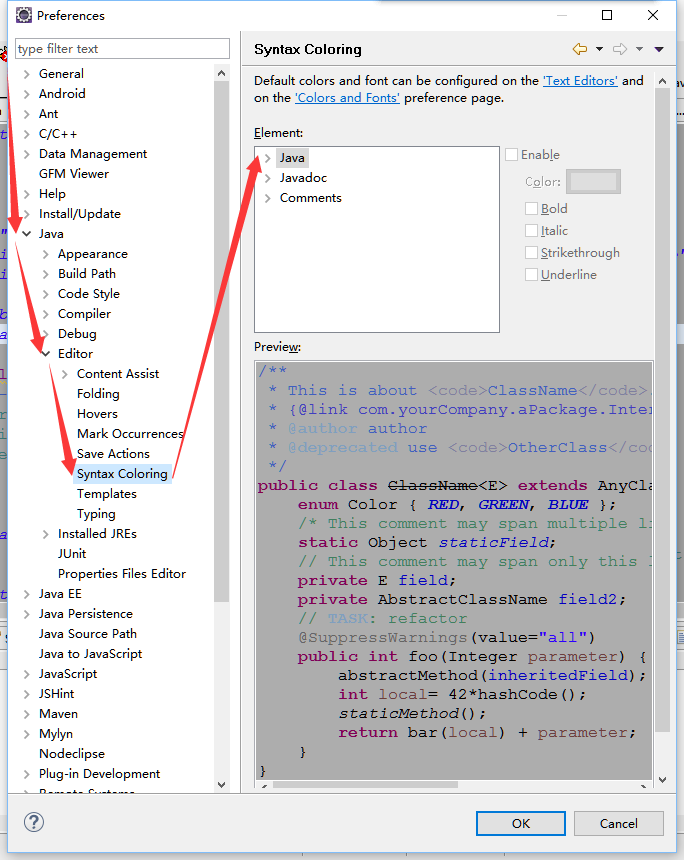Click the Preferences window title icon
This screenshot has height=860, width=684.
tap(24, 15)
